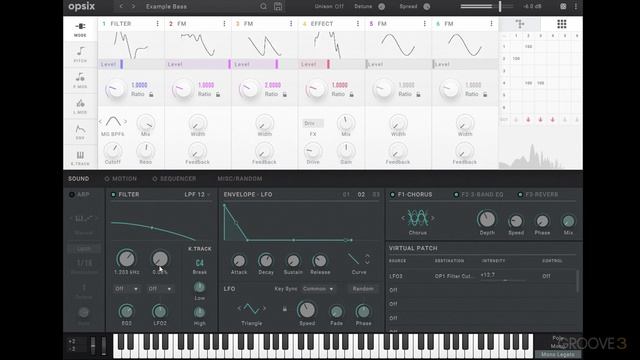This screenshot has width=640, height=360.
Task: Select Mono Legato voice mode
Action: pyautogui.click(x=558, y=354)
